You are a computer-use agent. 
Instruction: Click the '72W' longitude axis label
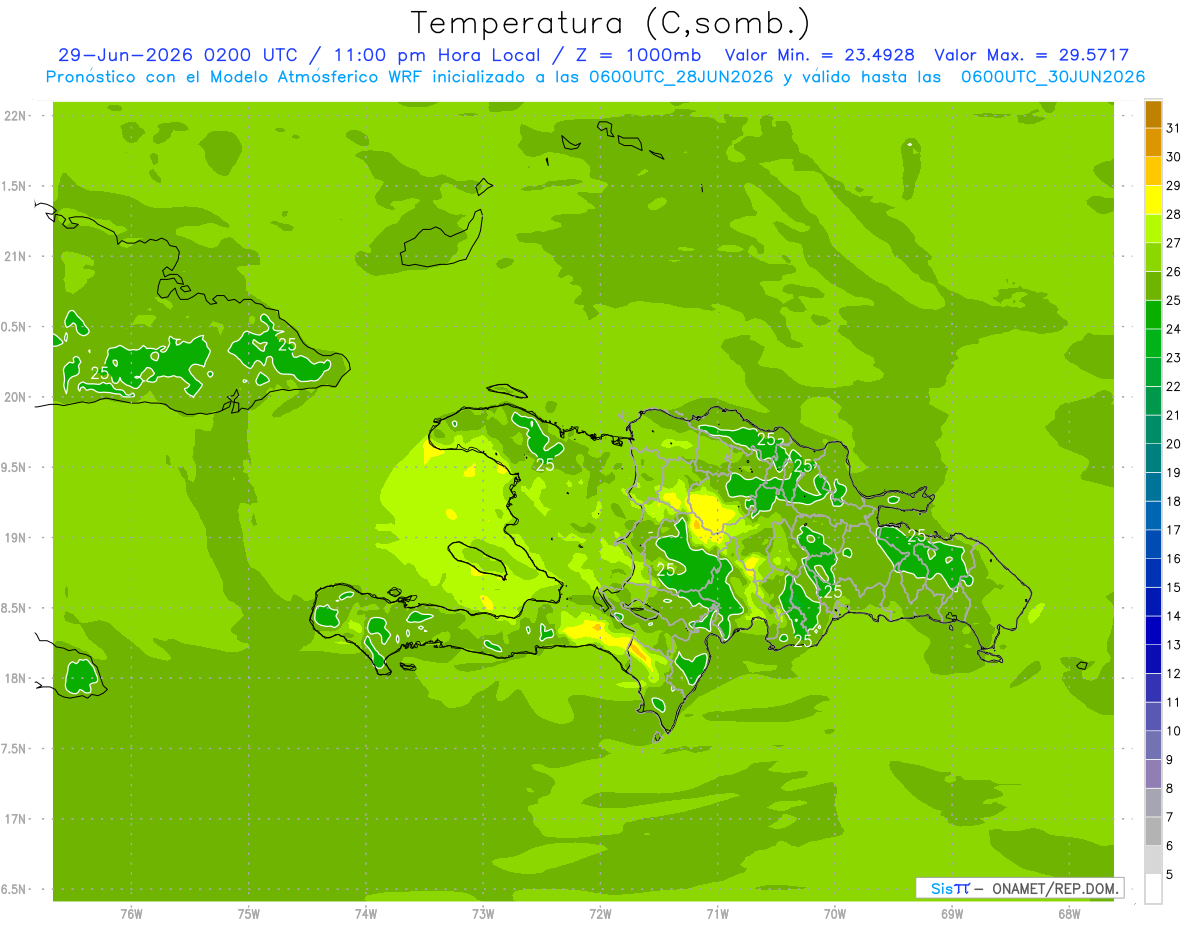(600, 914)
